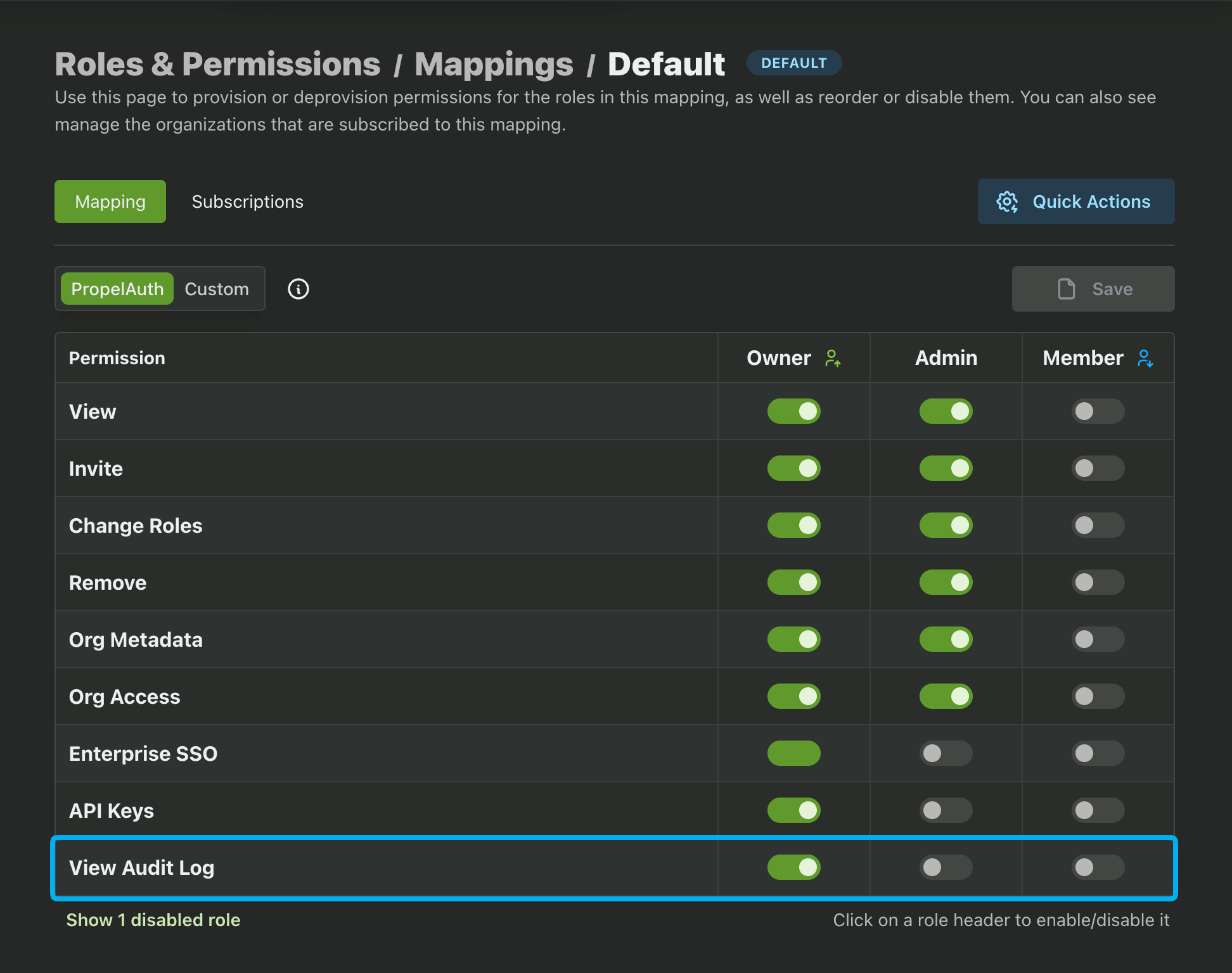Screen dimensions: 1232x973
Task: Disable the View permission for Owner
Action: [793, 411]
